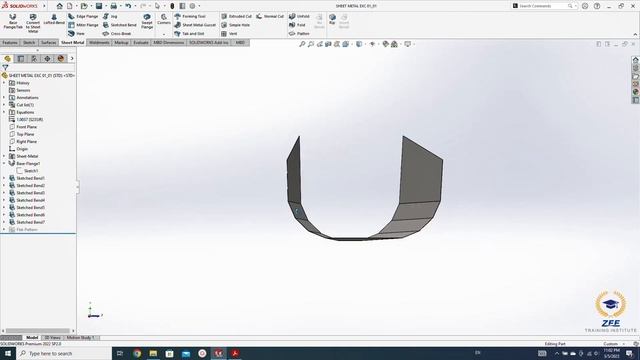Click the feature tree filter funnel
Viewport: 640px width, 360px height.
(x=5, y=68)
